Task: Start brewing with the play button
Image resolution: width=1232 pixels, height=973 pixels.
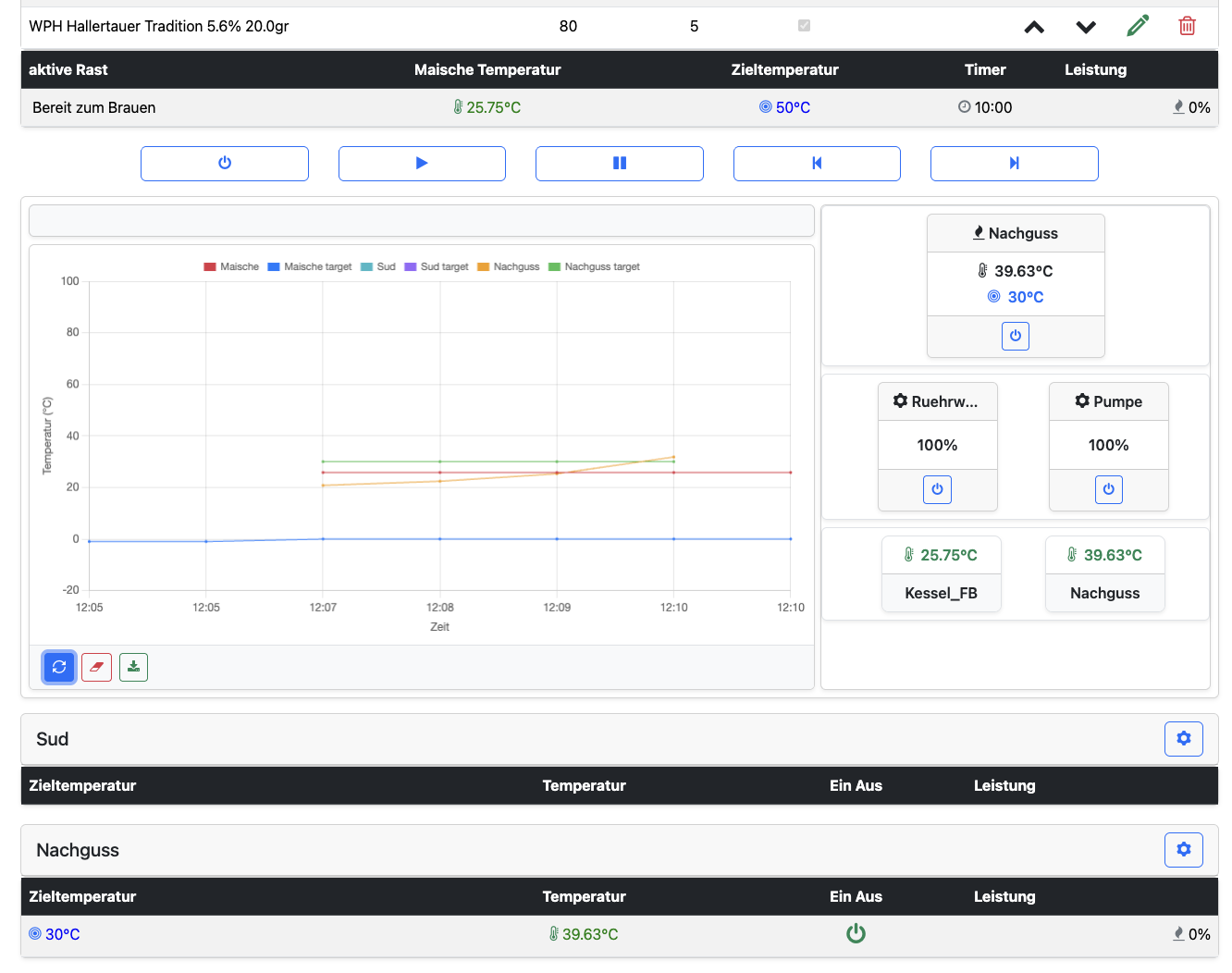Action: point(422,164)
